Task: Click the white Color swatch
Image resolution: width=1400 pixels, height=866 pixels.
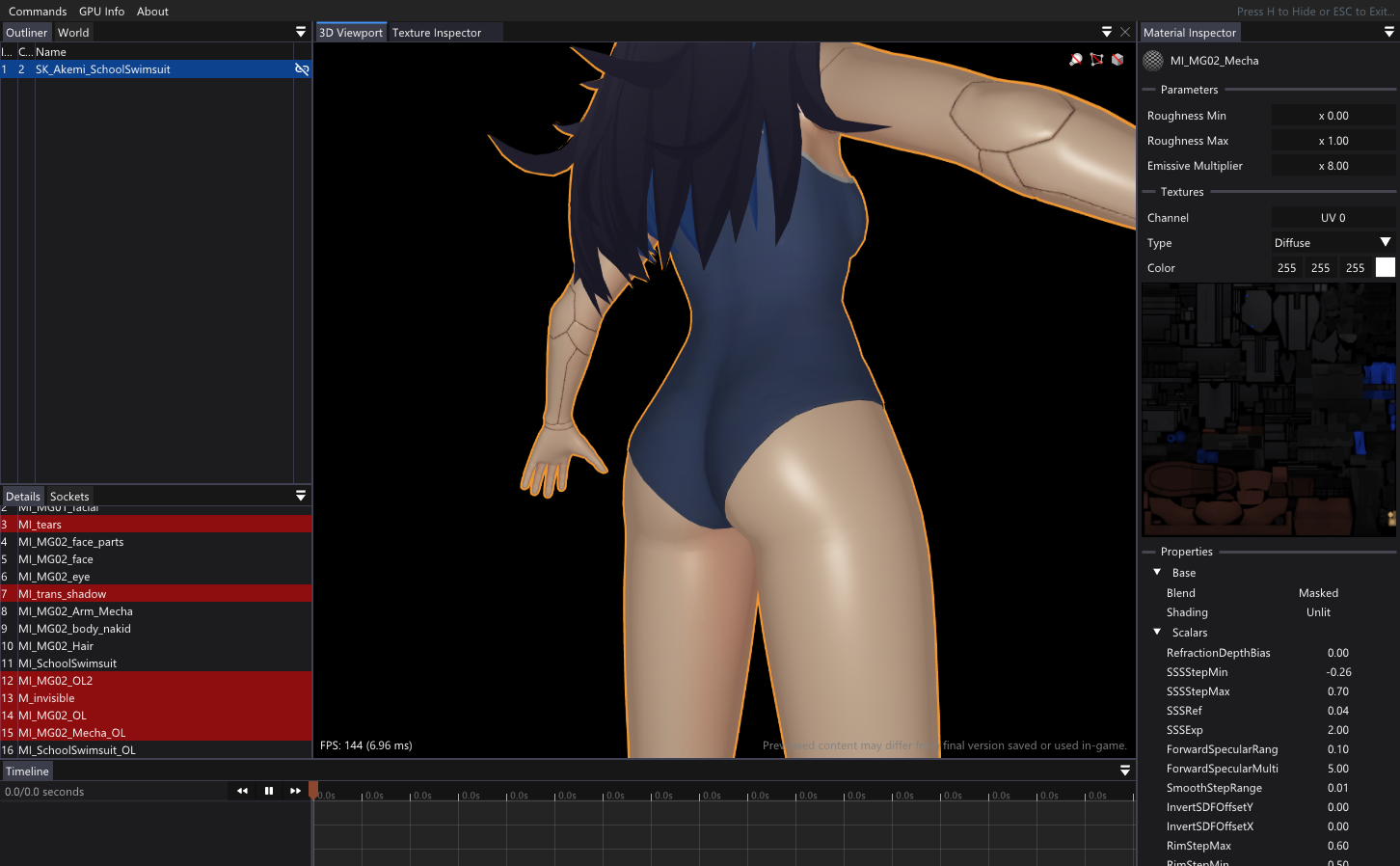Action: coord(1385,268)
